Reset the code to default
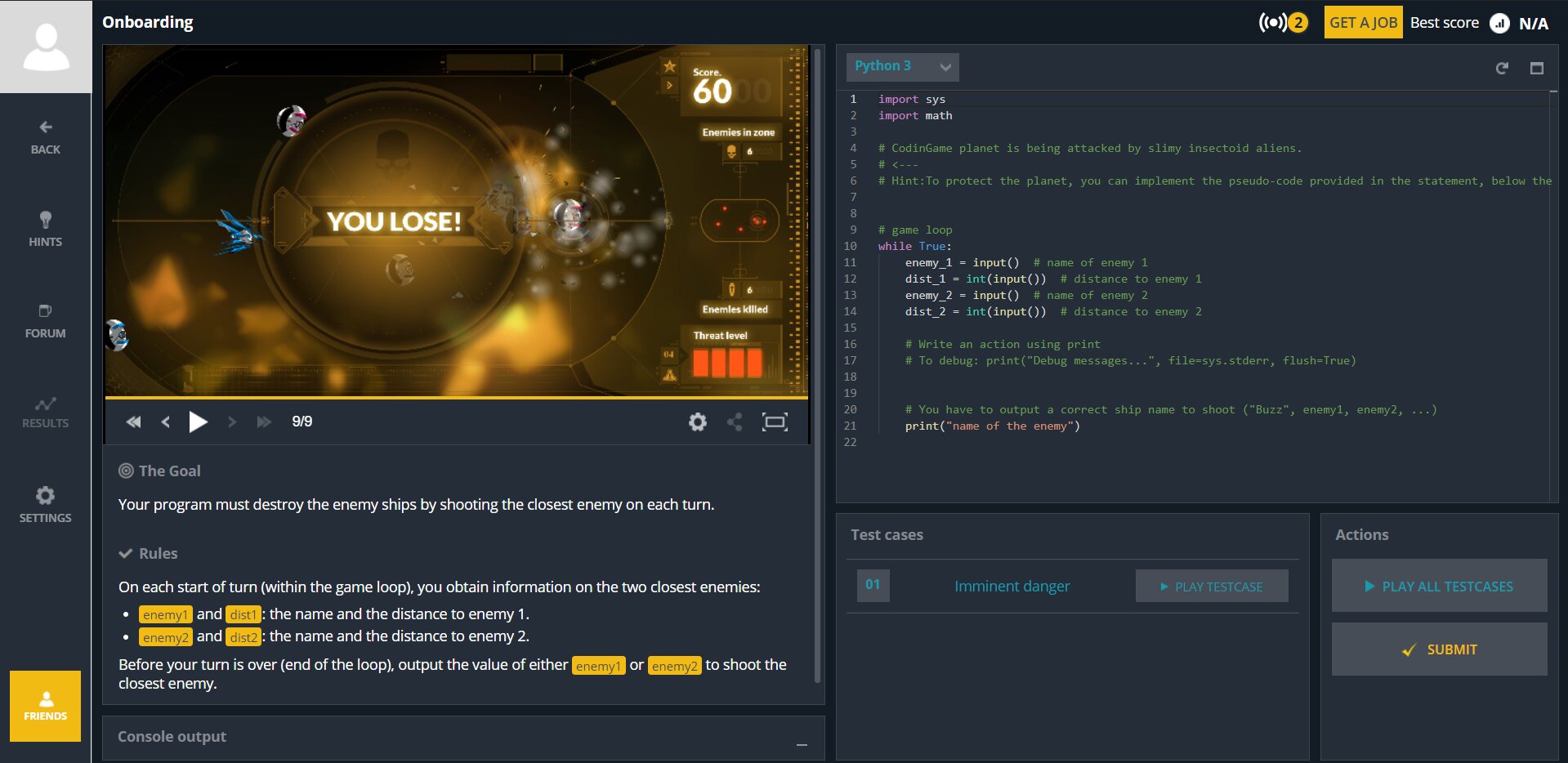Viewport: 1568px width, 763px height. pos(1502,68)
